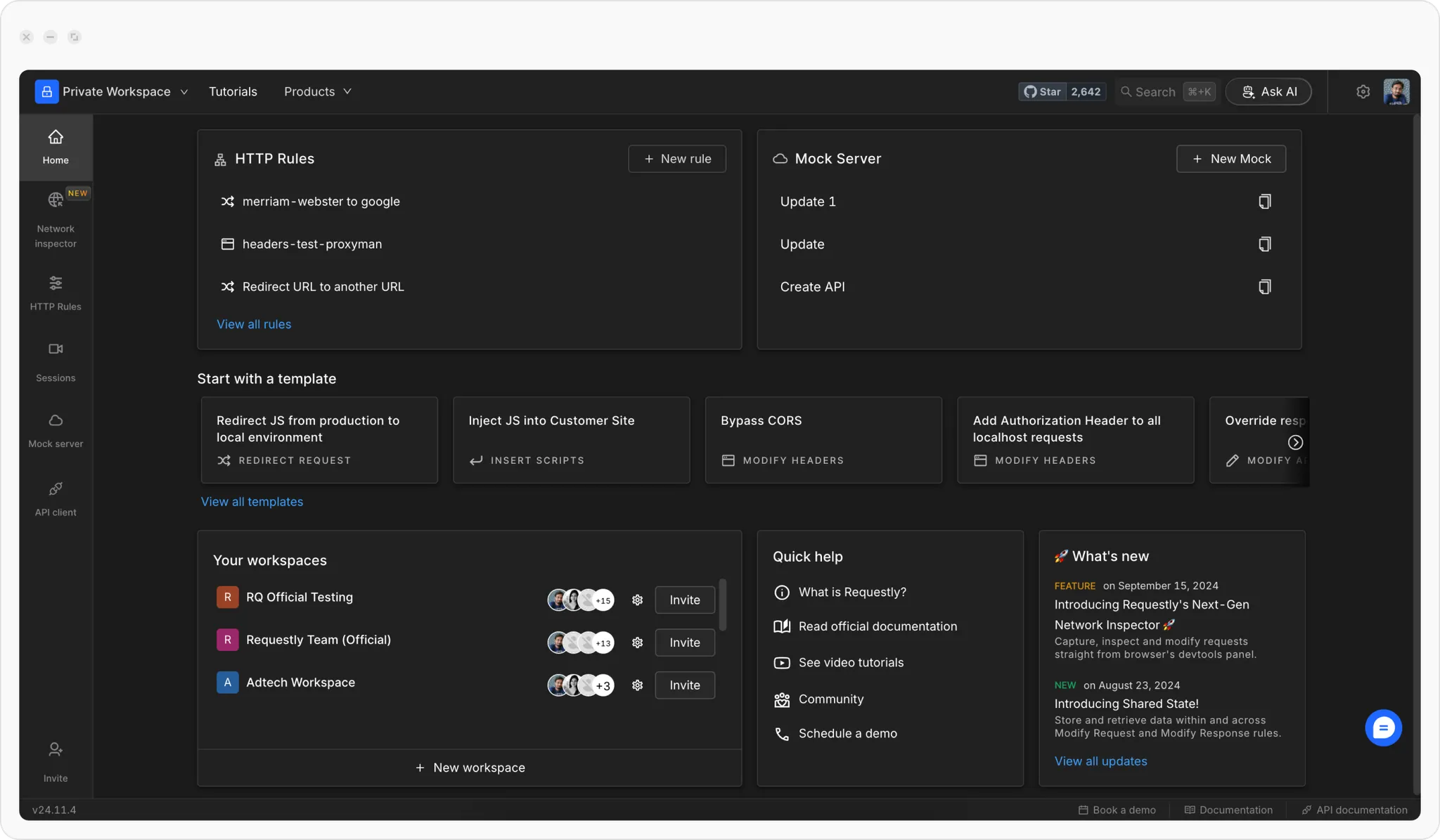The height and width of the screenshot is (840, 1440).
Task: Click the New rule button
Action: 676,159
